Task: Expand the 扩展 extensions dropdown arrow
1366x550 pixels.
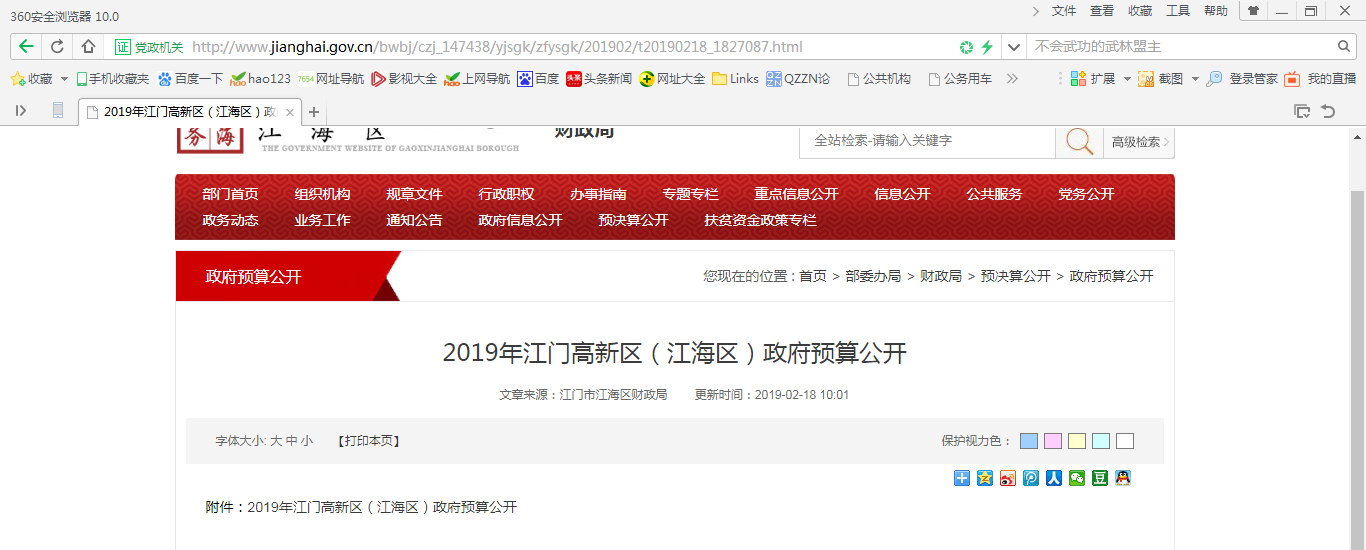Action: tap(1127, 79)
